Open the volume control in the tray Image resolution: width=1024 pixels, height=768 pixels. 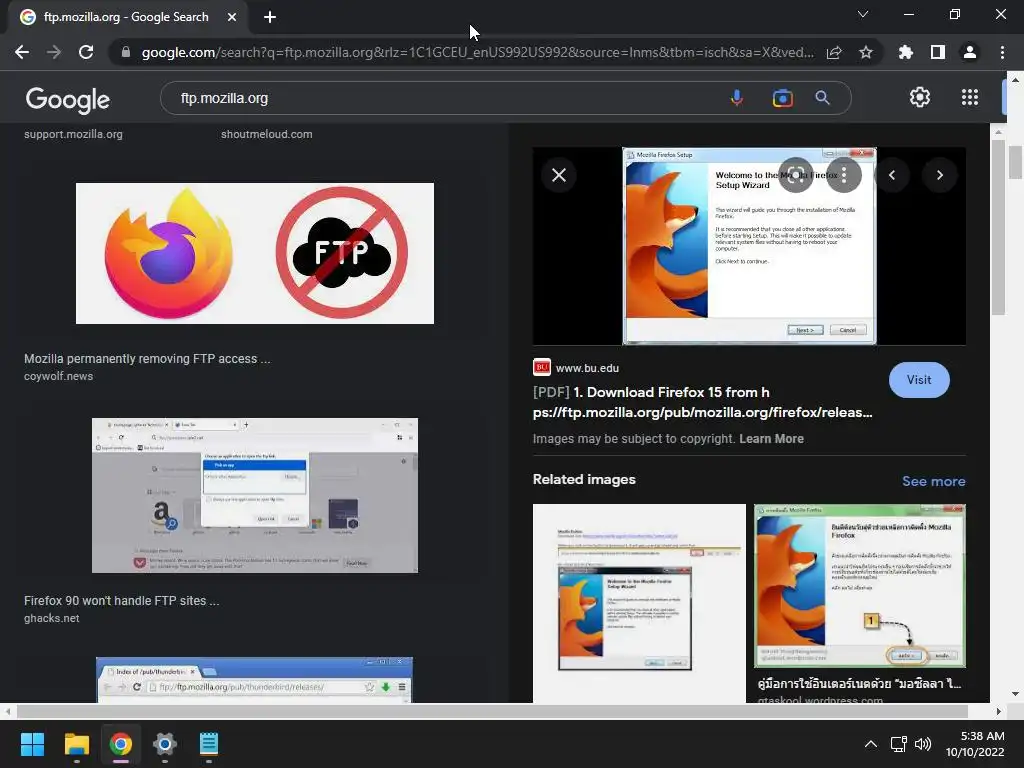click(923, 744)
